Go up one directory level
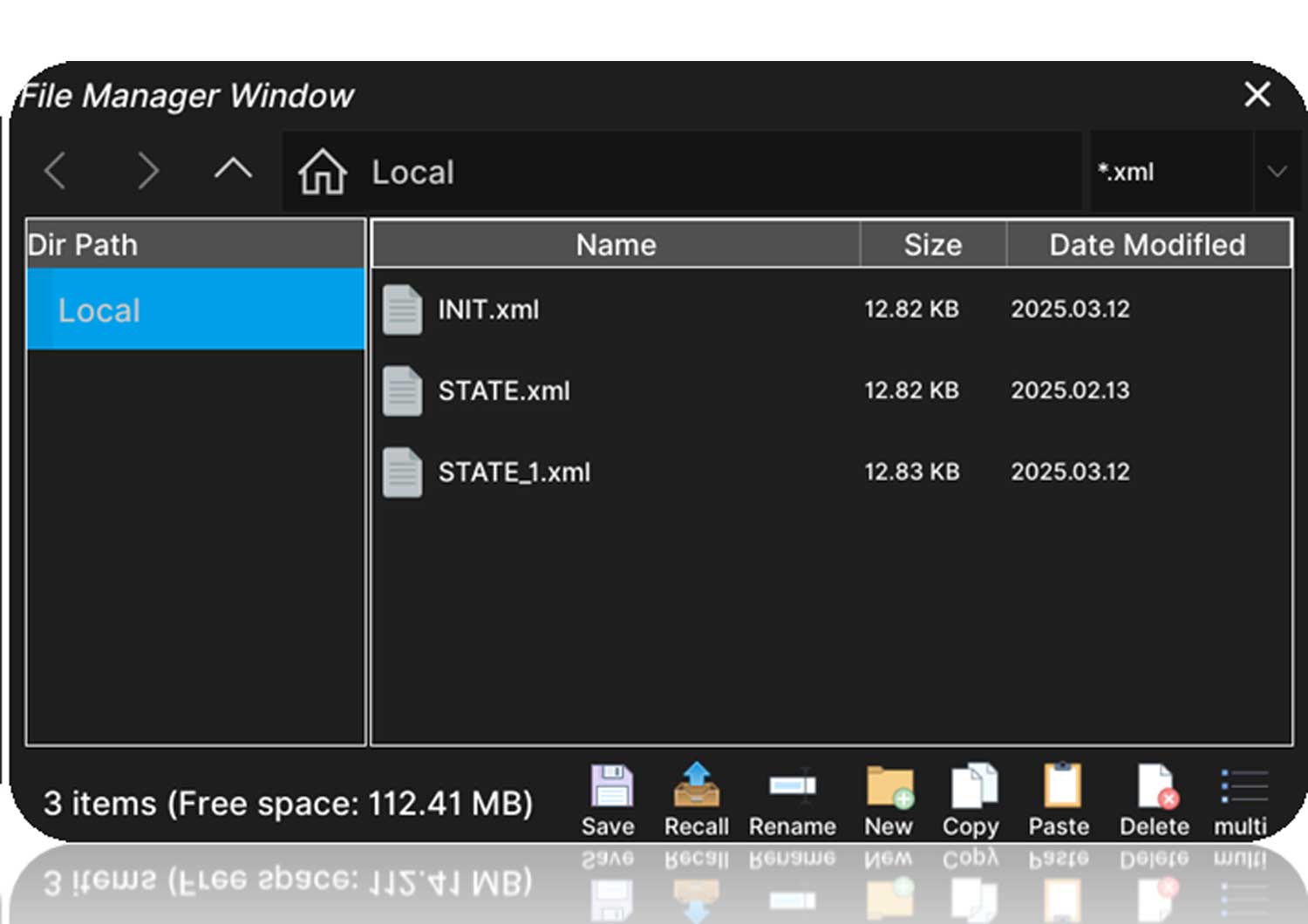This screenshot has height=924, width=1308. point(233,169)
